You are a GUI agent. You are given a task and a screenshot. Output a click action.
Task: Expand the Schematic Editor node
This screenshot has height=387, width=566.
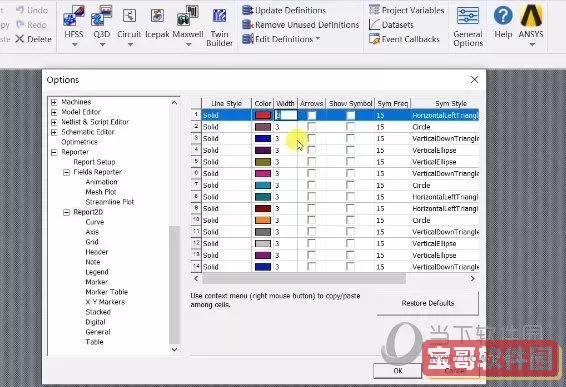(x=54, y=132)
